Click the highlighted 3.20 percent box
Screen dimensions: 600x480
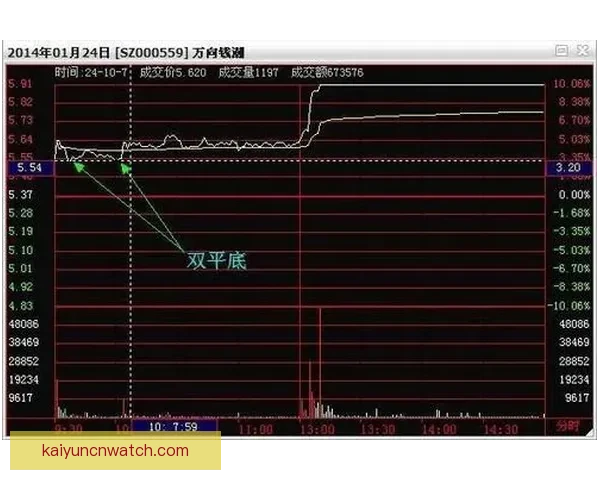pos(568,168)
